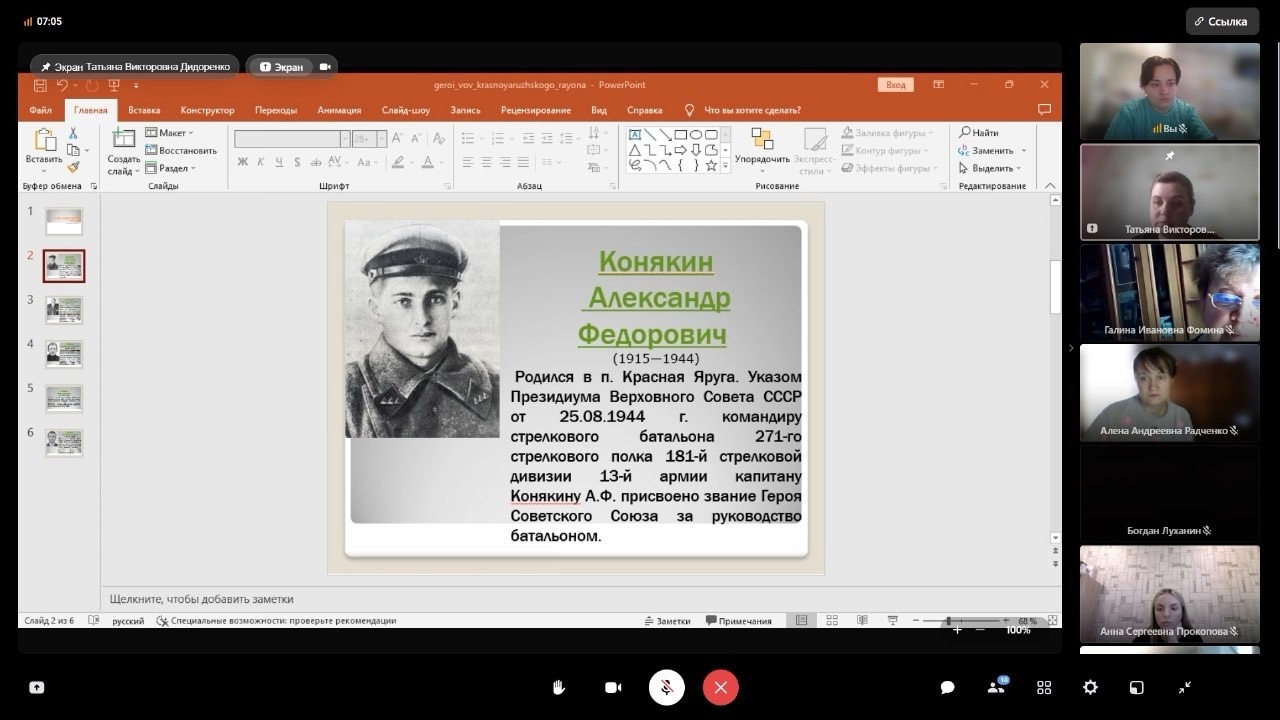Select Галина Ивановна Фомина's video tile
1280x720 pixels.
[1170, 292]
